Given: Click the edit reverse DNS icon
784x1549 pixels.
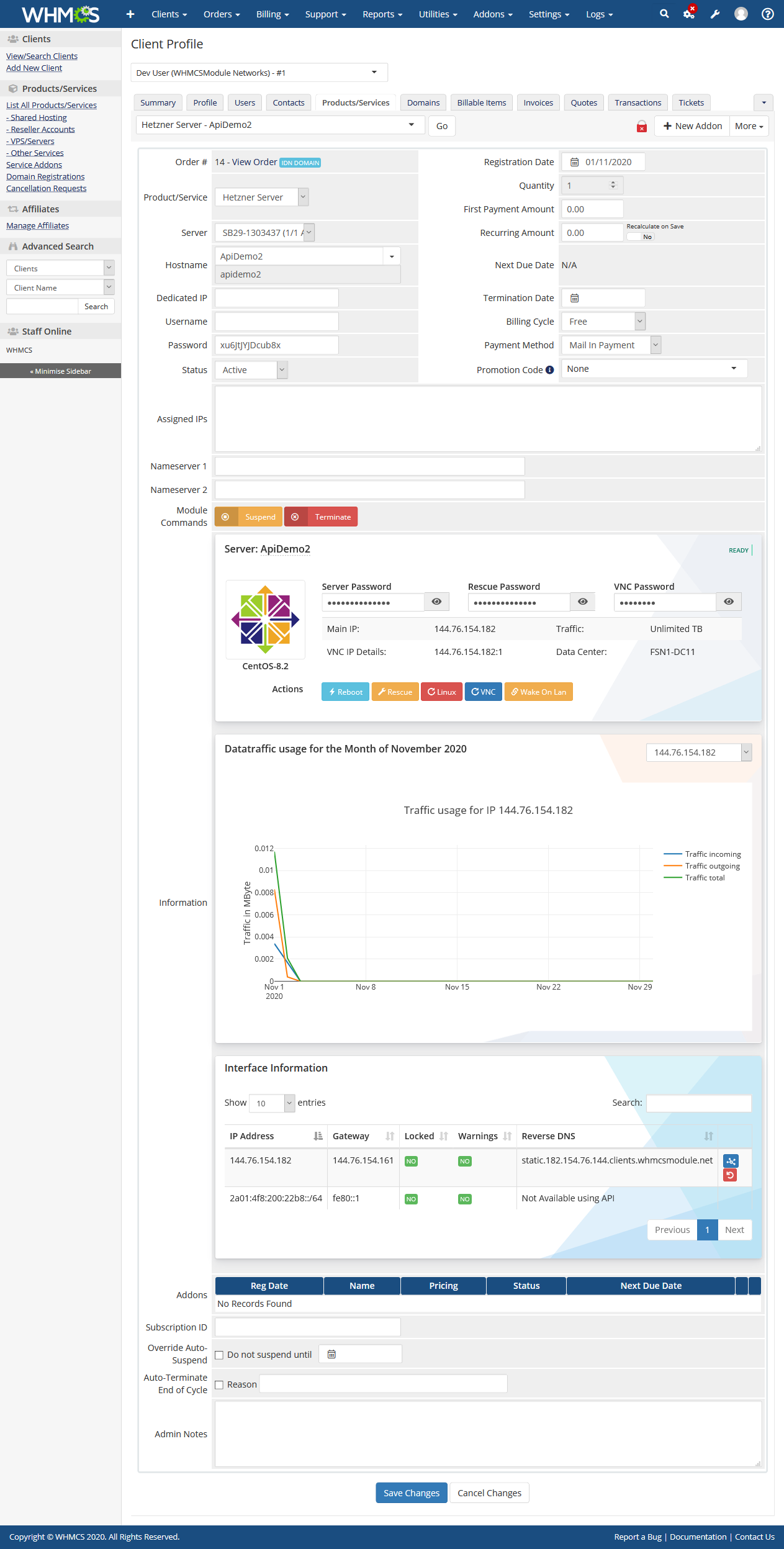Looking at the screenshot, I should [731, 1161].
